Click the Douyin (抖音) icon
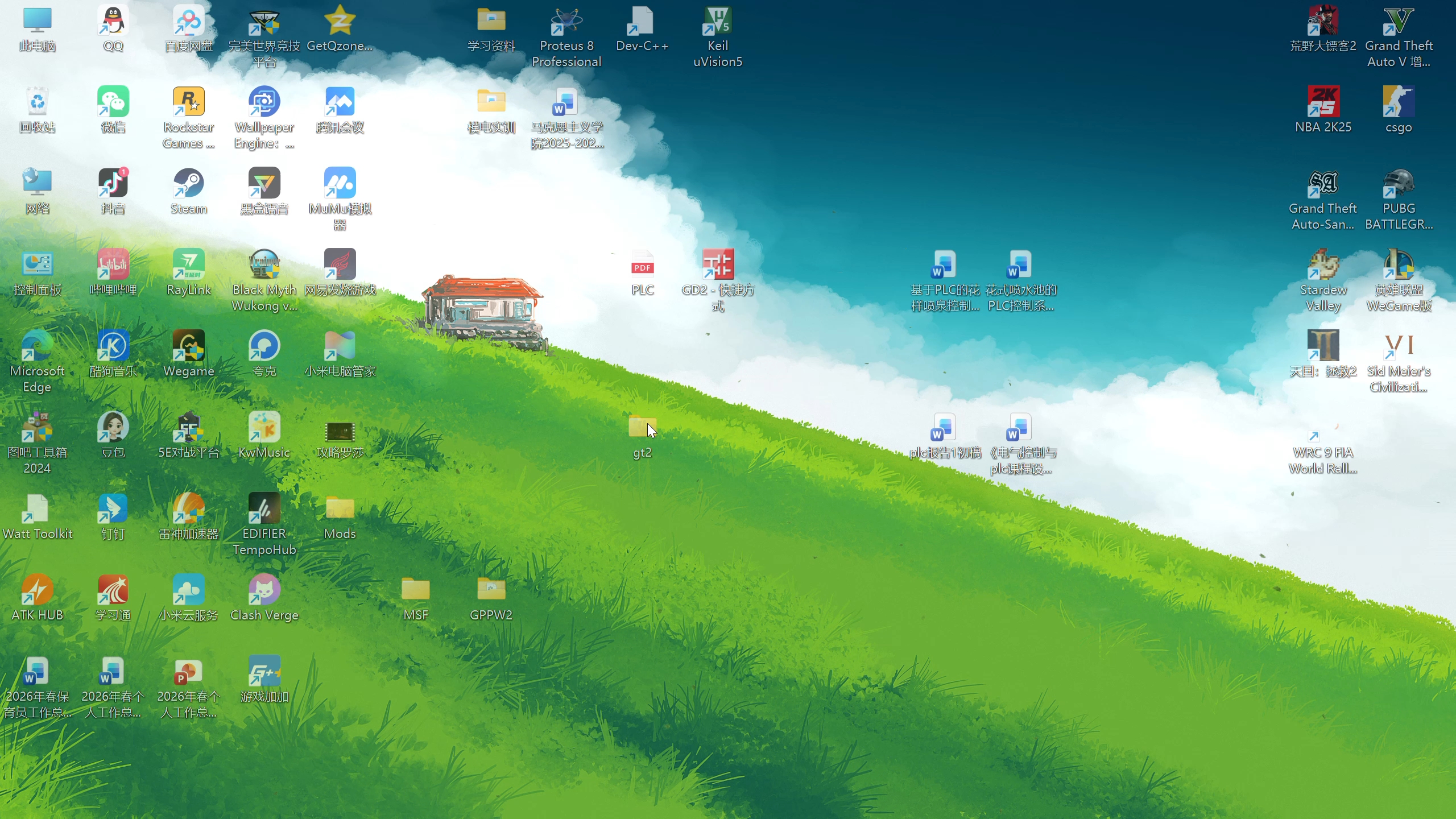The width and height of the screenshot is (1456, 819). (x=113, y=184)
